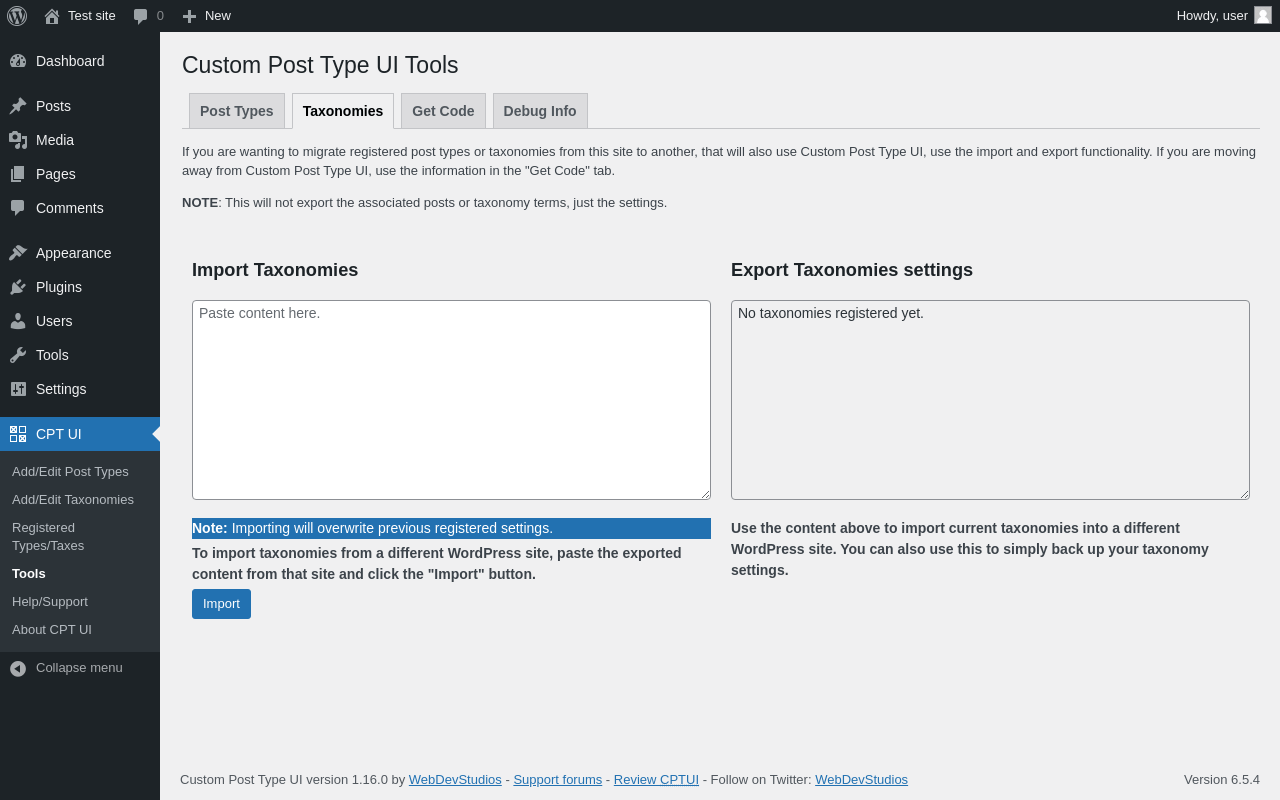Focus the Paste content here textarea

click(x=451, y=400)
